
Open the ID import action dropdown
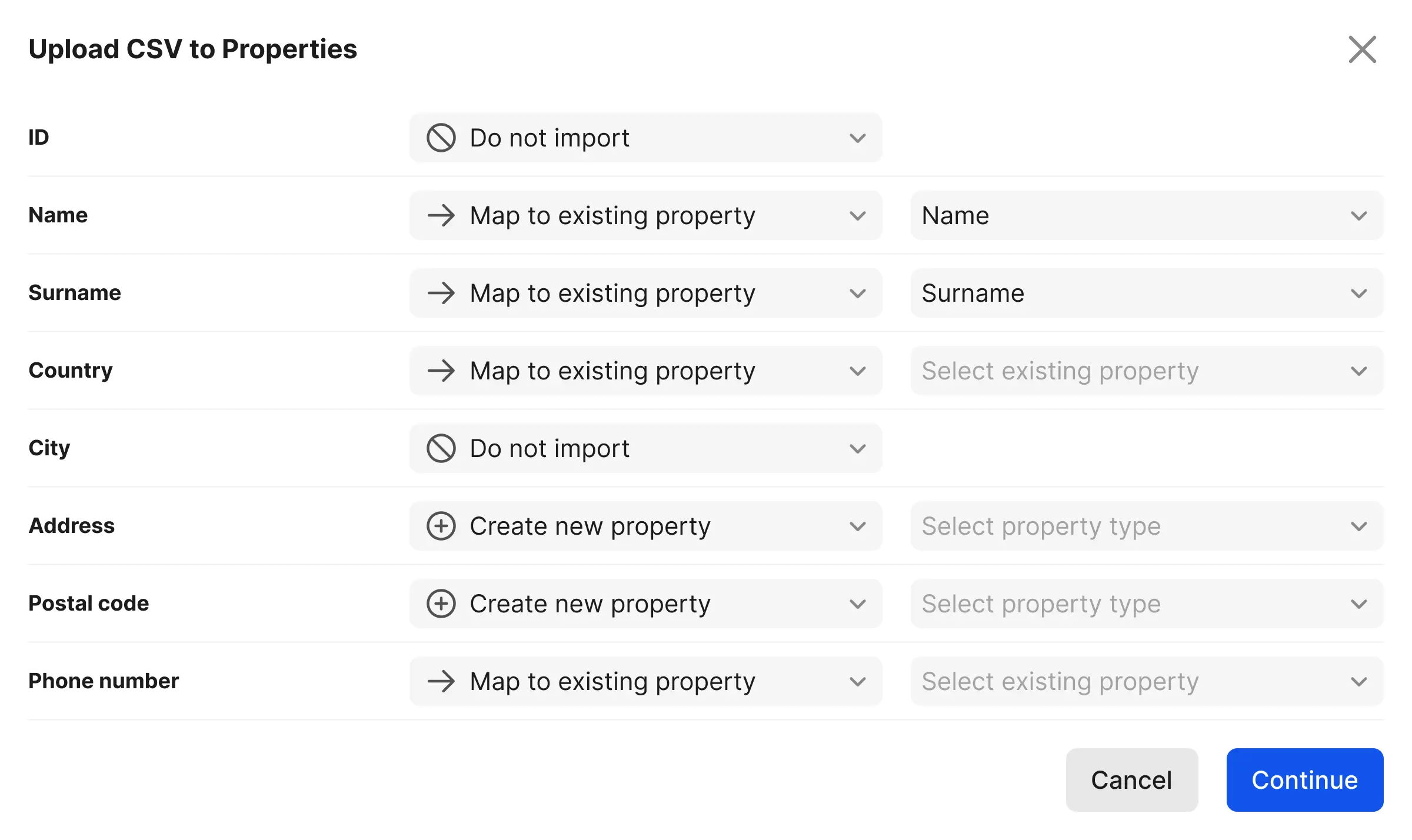(x=645, y=138)
